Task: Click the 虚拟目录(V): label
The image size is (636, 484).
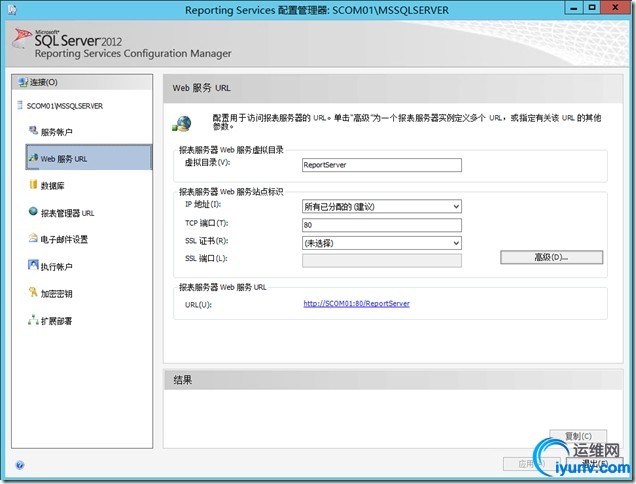Action: (207, 163)
